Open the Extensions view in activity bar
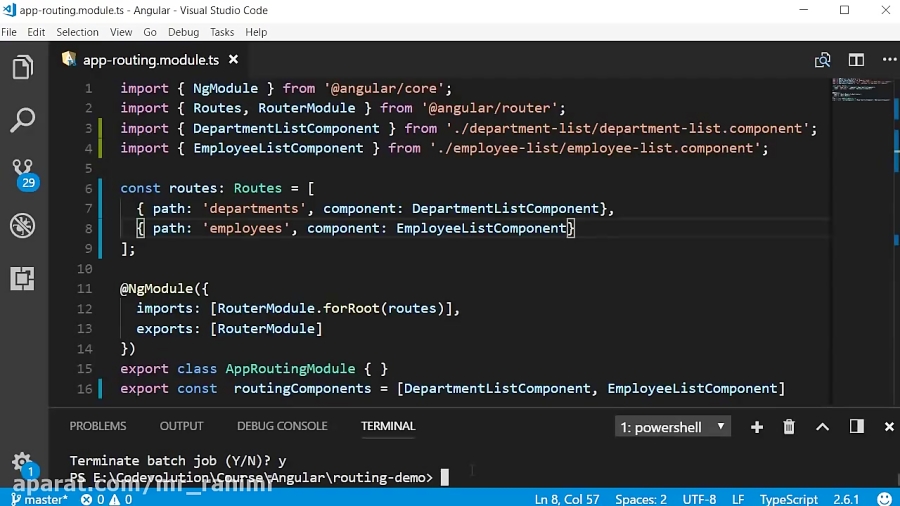Viewport: 900px width, 506px height. [22, 278]
